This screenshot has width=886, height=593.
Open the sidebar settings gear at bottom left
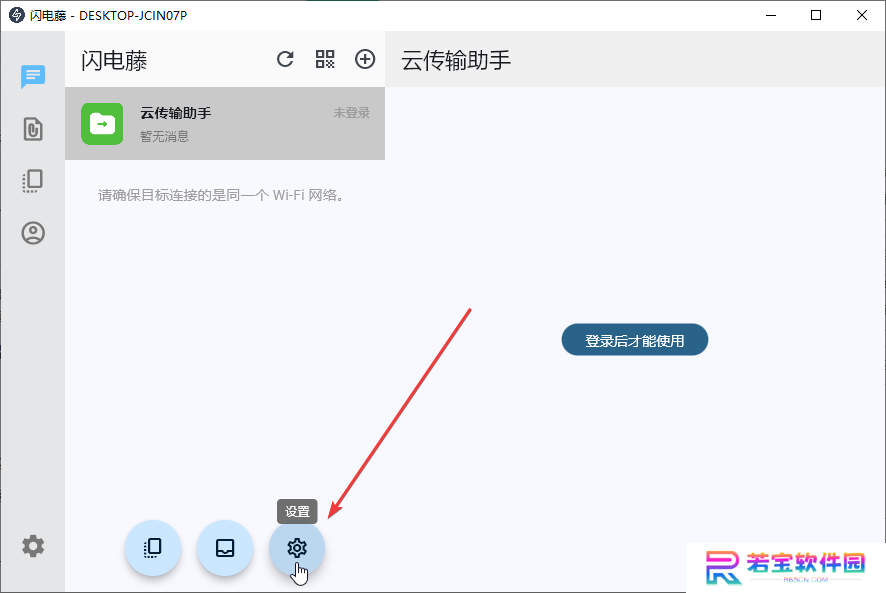(x=33, y=546)
